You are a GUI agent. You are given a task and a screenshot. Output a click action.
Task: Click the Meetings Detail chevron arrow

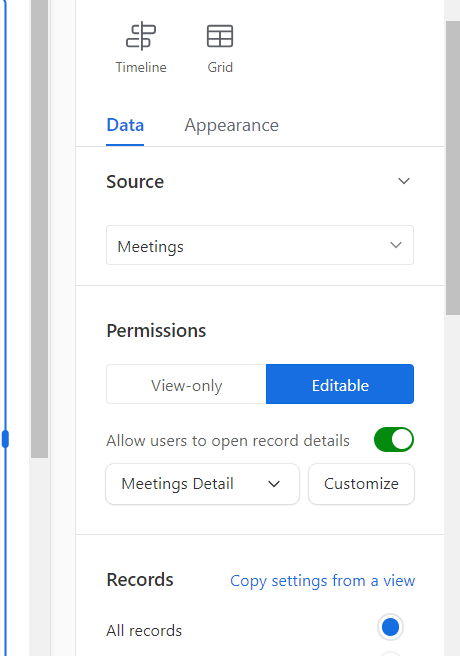tap(274, 484)
